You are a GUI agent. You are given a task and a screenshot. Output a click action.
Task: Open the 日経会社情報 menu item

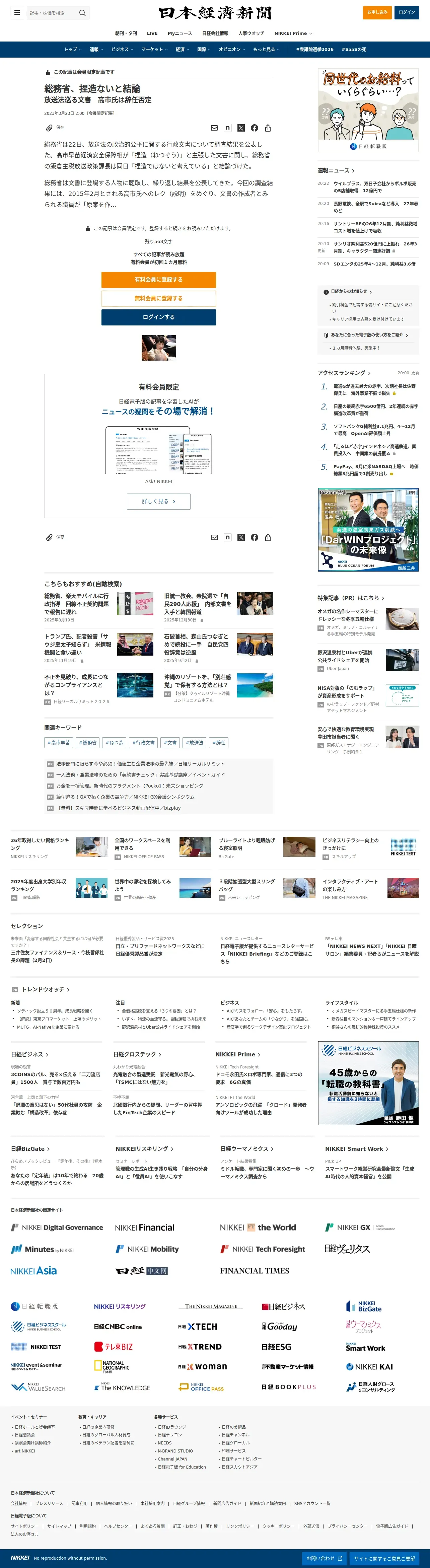pyautogui.click(x=215, y=33)
